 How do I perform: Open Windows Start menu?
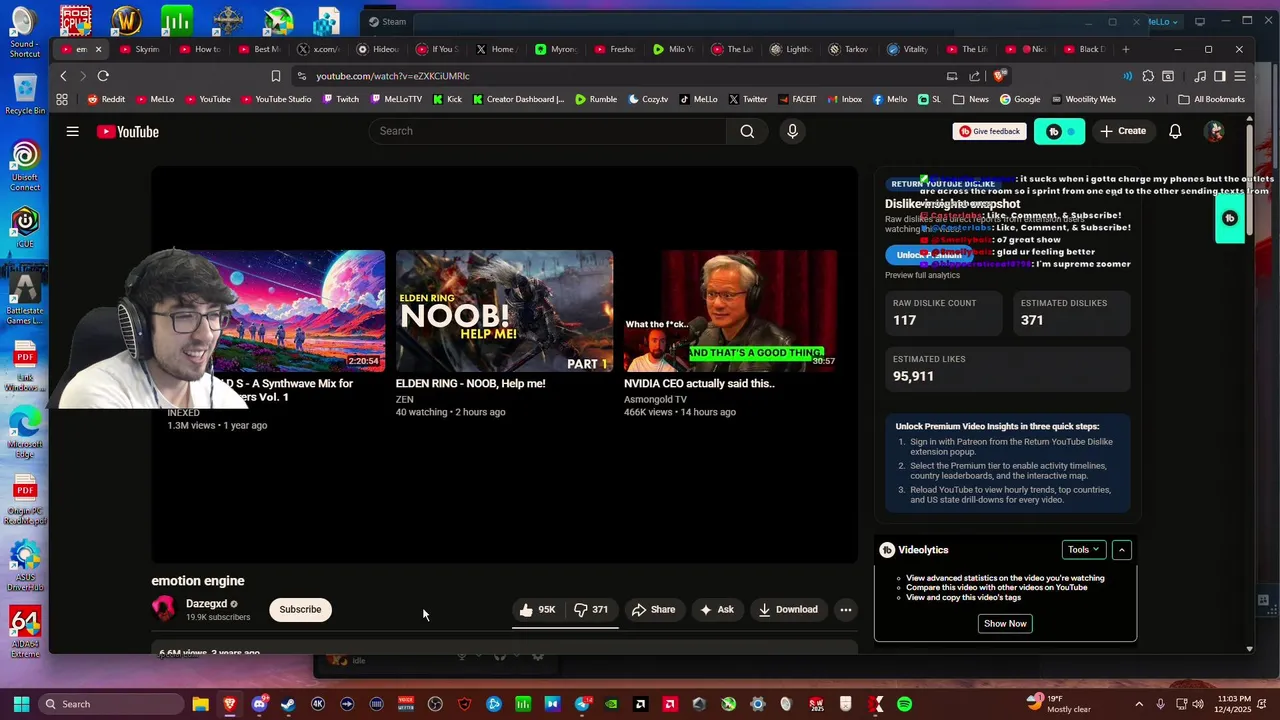pos(21,704)
